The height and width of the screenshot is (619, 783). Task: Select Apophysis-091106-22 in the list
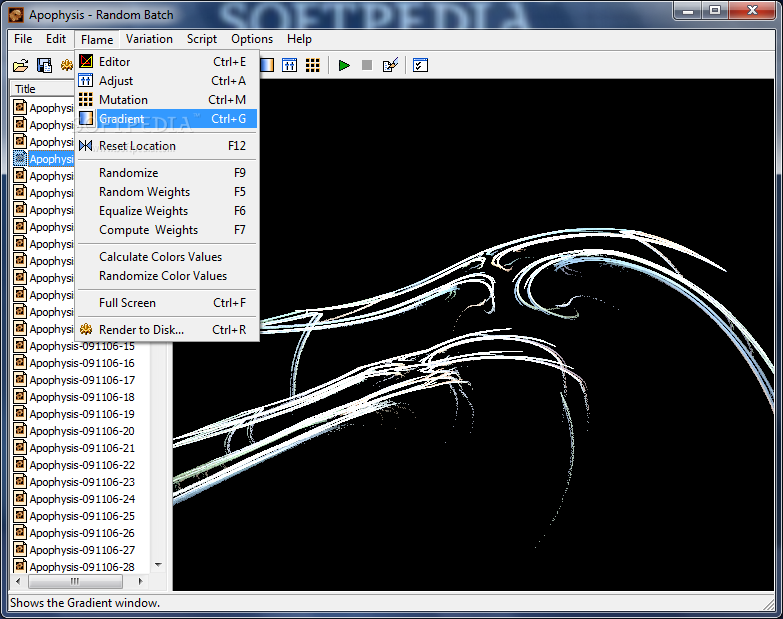pyautogui.click(x=82, y=465)
